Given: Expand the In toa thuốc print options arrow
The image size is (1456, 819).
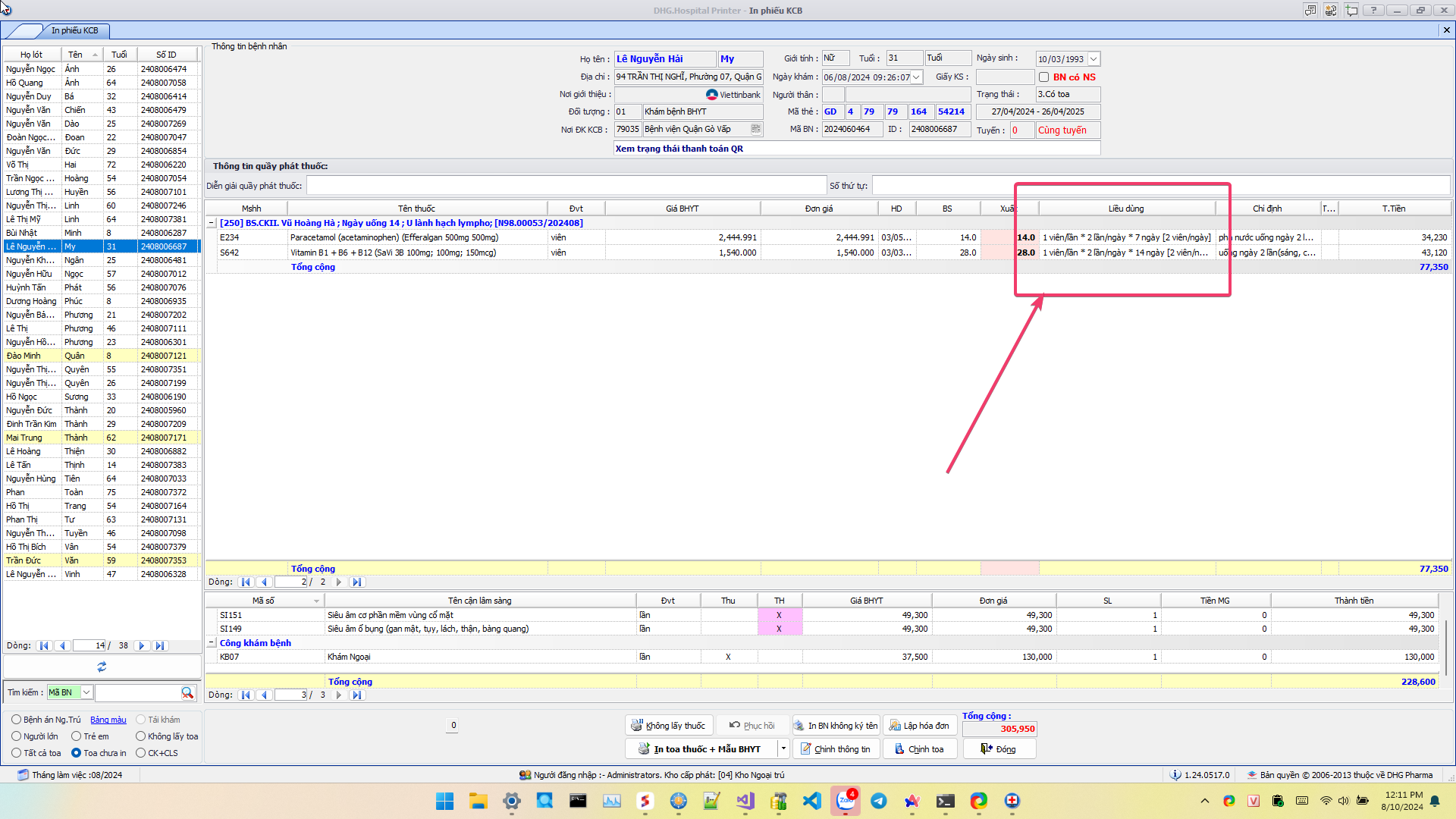Looking at the screenshot, I should 783,749.
